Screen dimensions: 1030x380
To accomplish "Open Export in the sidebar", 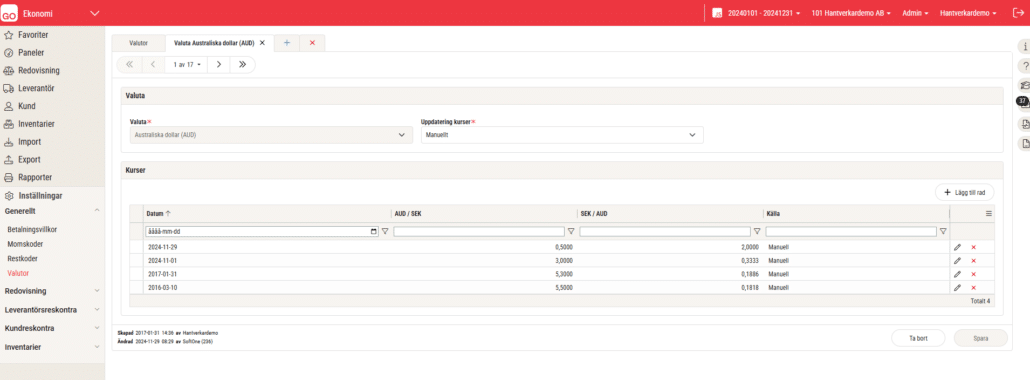I will point(30,159).
